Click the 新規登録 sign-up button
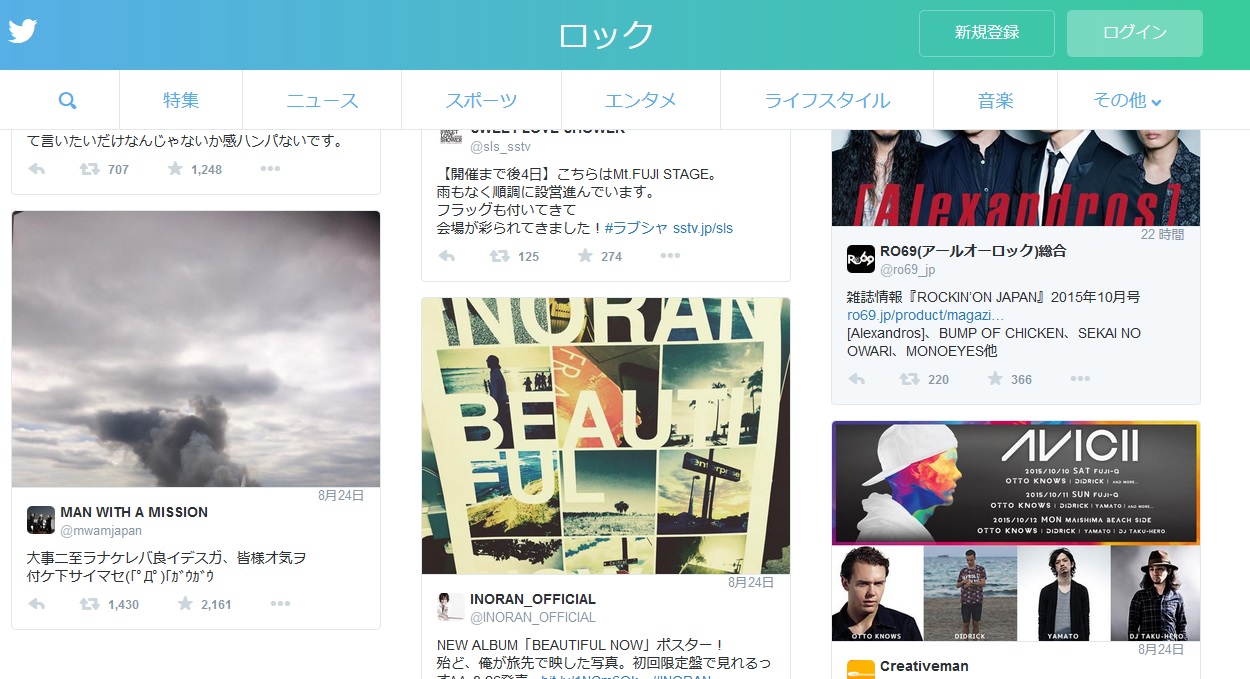Viewport: 1250px width, 679px height. 987,33
